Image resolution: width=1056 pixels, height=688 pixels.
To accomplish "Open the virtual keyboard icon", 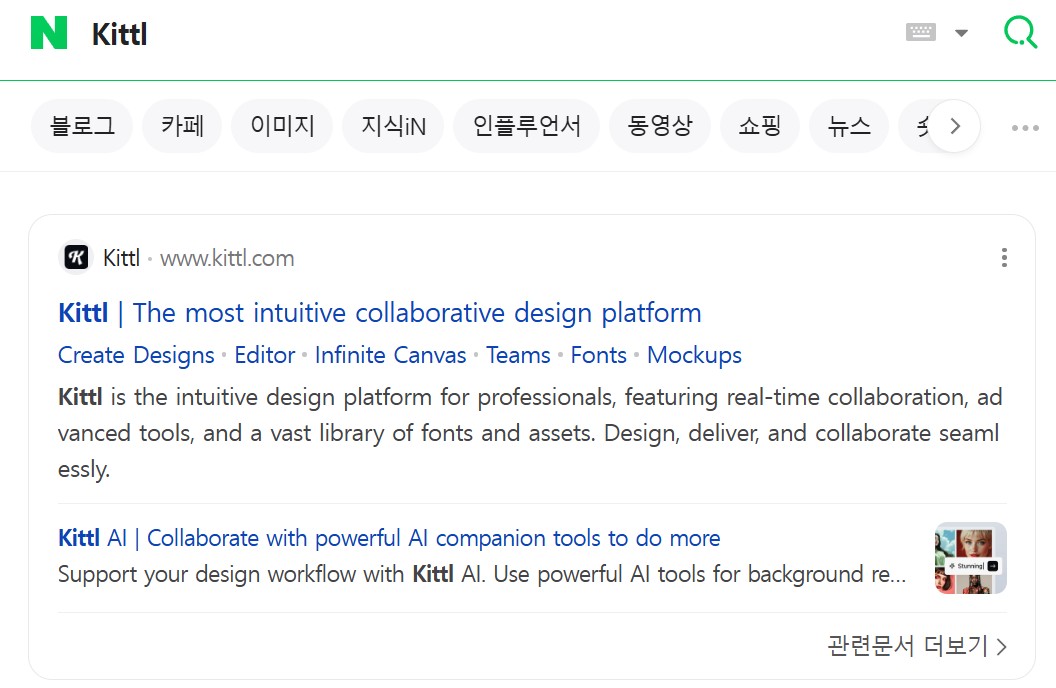I will point(921,32).
